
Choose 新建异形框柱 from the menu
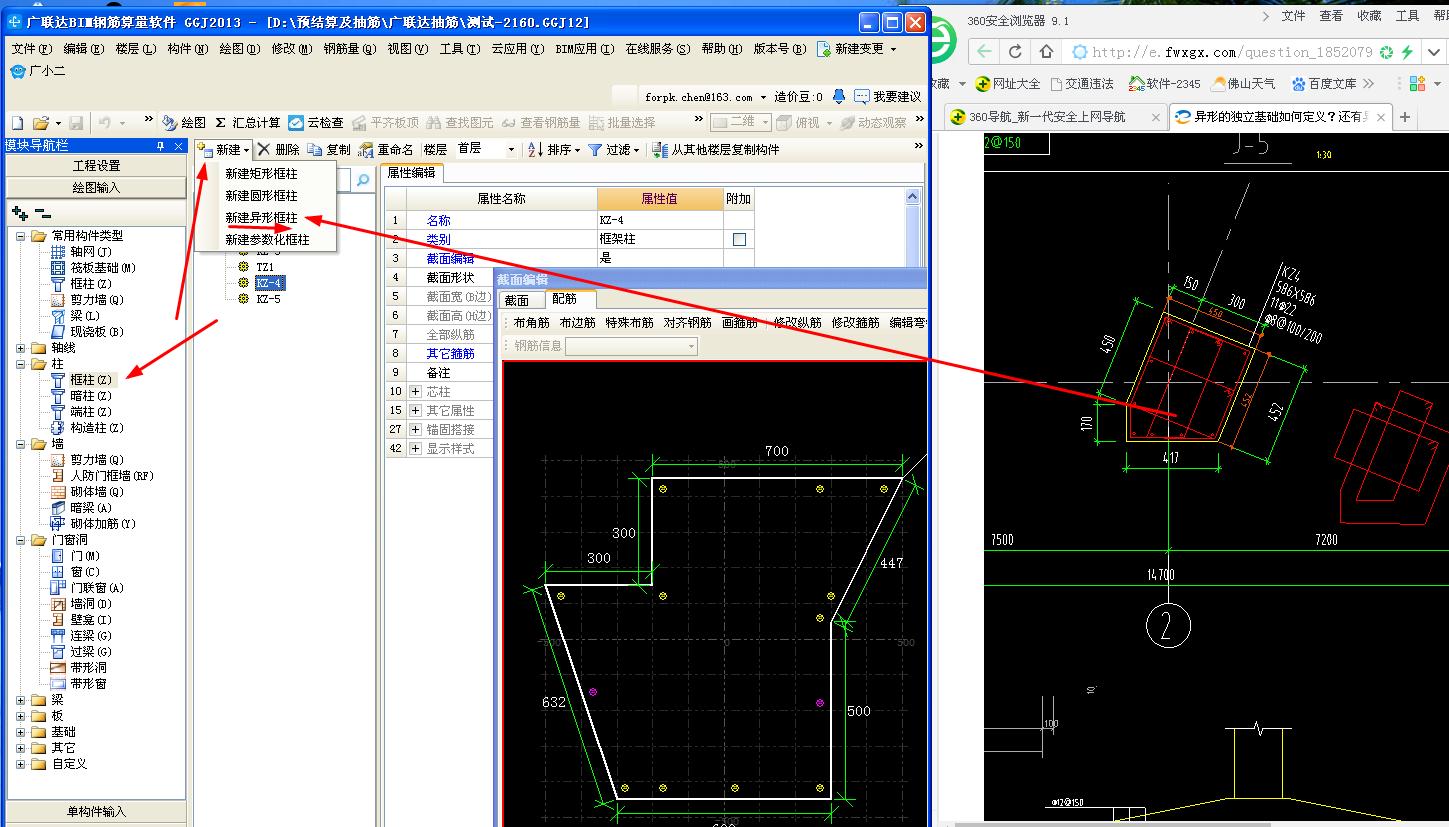262,218
